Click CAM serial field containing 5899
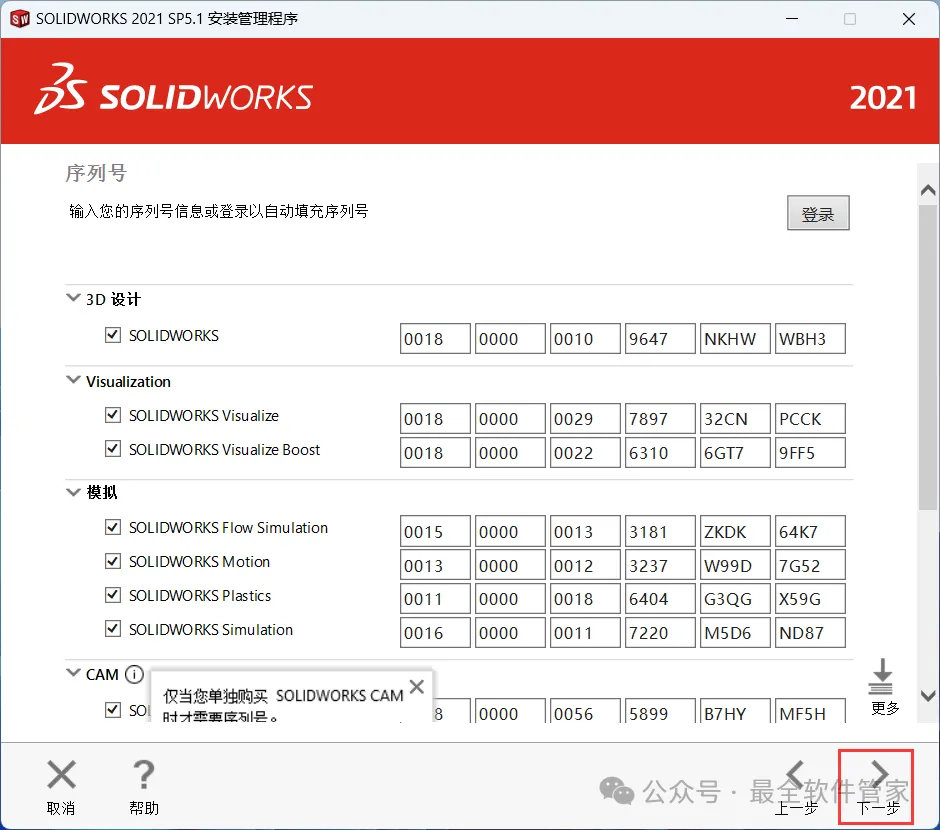940x830 pixels. click(x=660, y=711)
